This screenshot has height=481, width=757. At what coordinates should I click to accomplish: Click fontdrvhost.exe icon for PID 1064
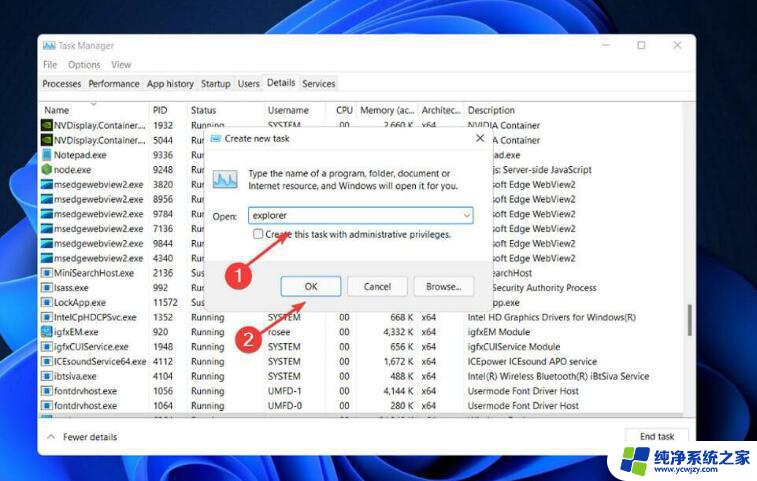(46, 406)
